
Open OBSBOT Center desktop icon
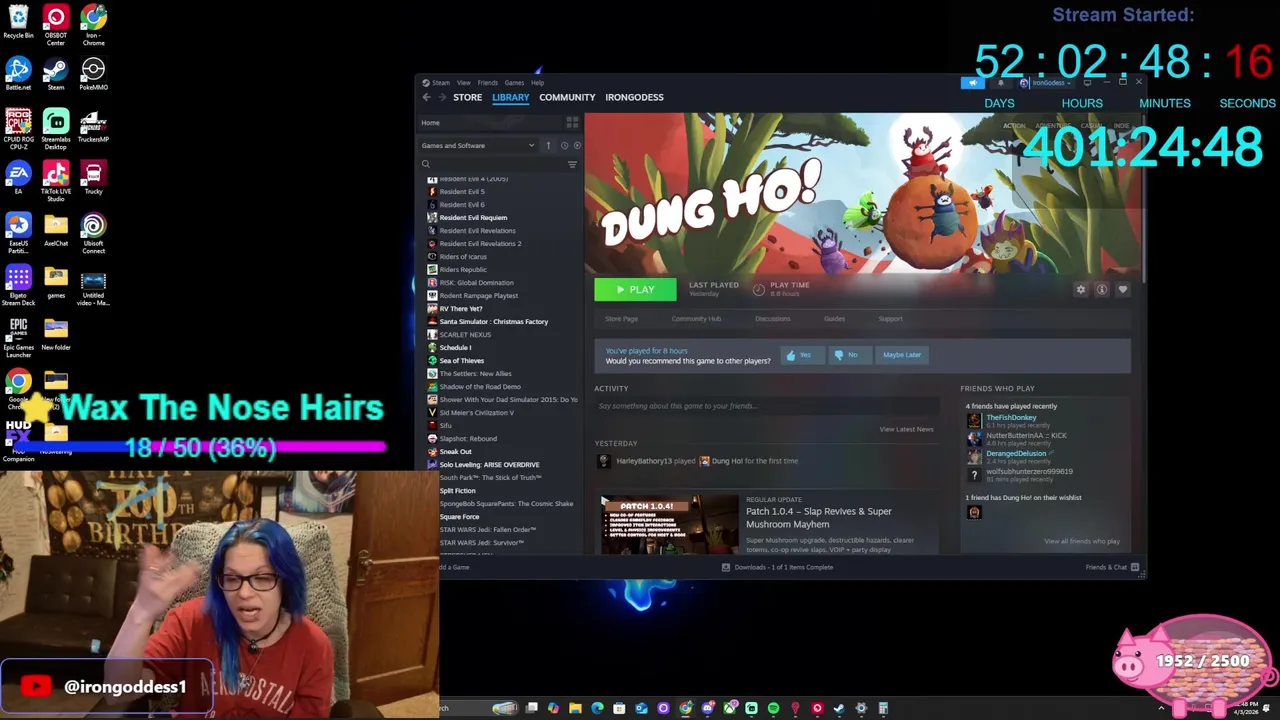pyautogui.click(x=56, y=25)
